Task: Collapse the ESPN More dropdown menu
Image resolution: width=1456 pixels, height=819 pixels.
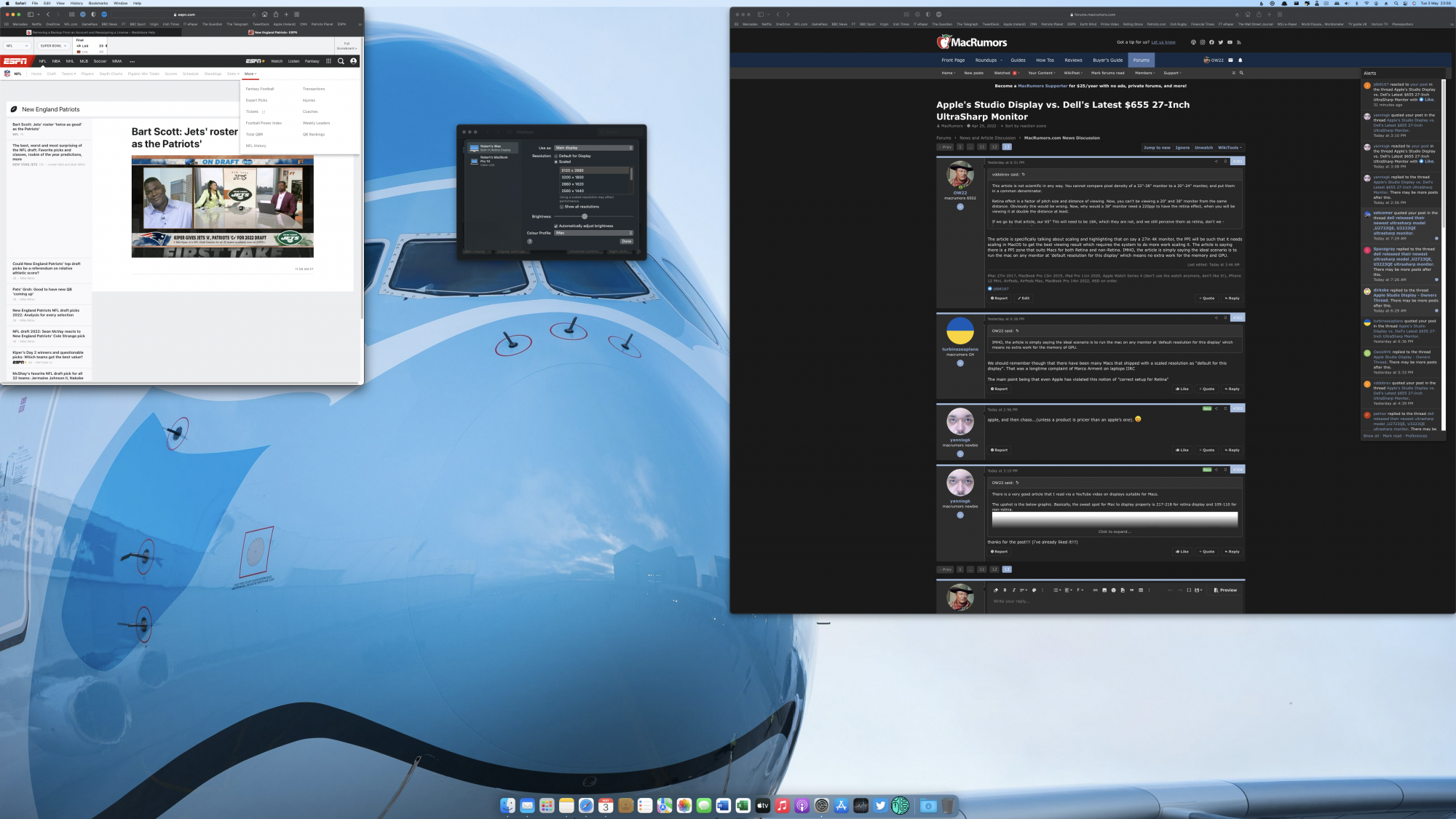Action: click(x=250, y=74)
